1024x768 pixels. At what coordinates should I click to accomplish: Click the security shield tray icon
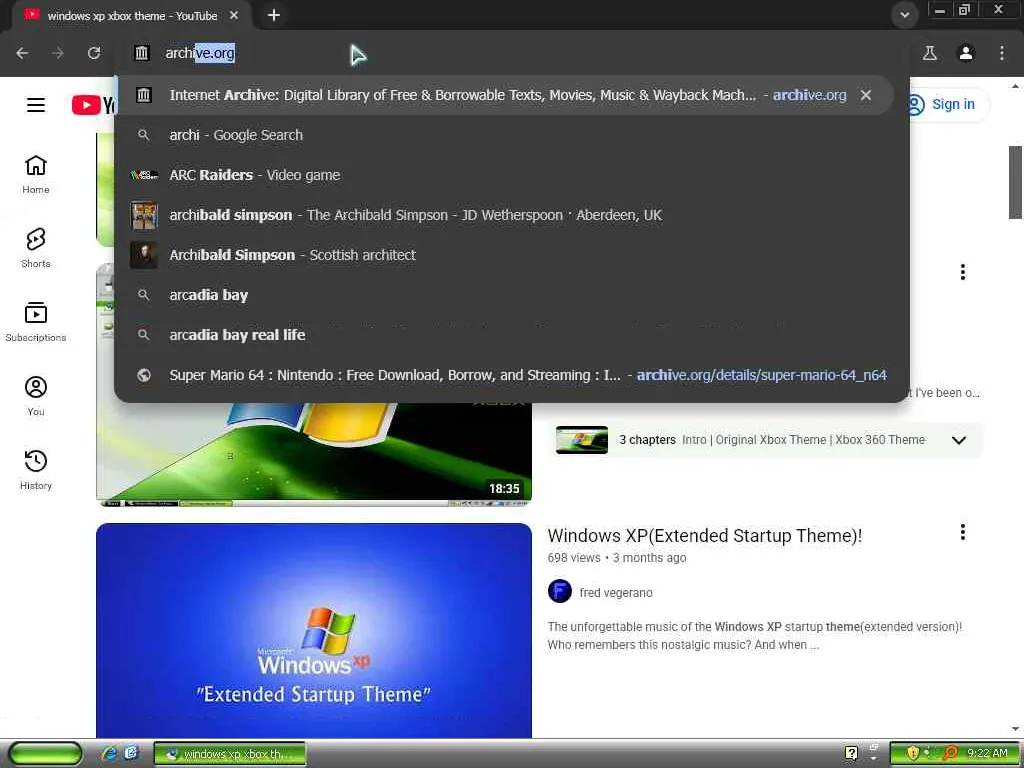[x=912, y=754]
